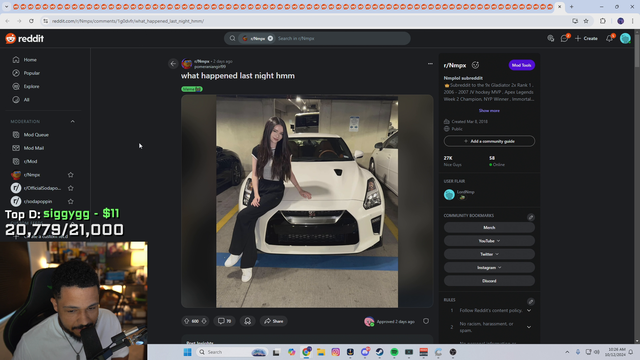The image size is (640, 360).
Task: Open the Chrome profile avatar
Action: pos(620,21)
